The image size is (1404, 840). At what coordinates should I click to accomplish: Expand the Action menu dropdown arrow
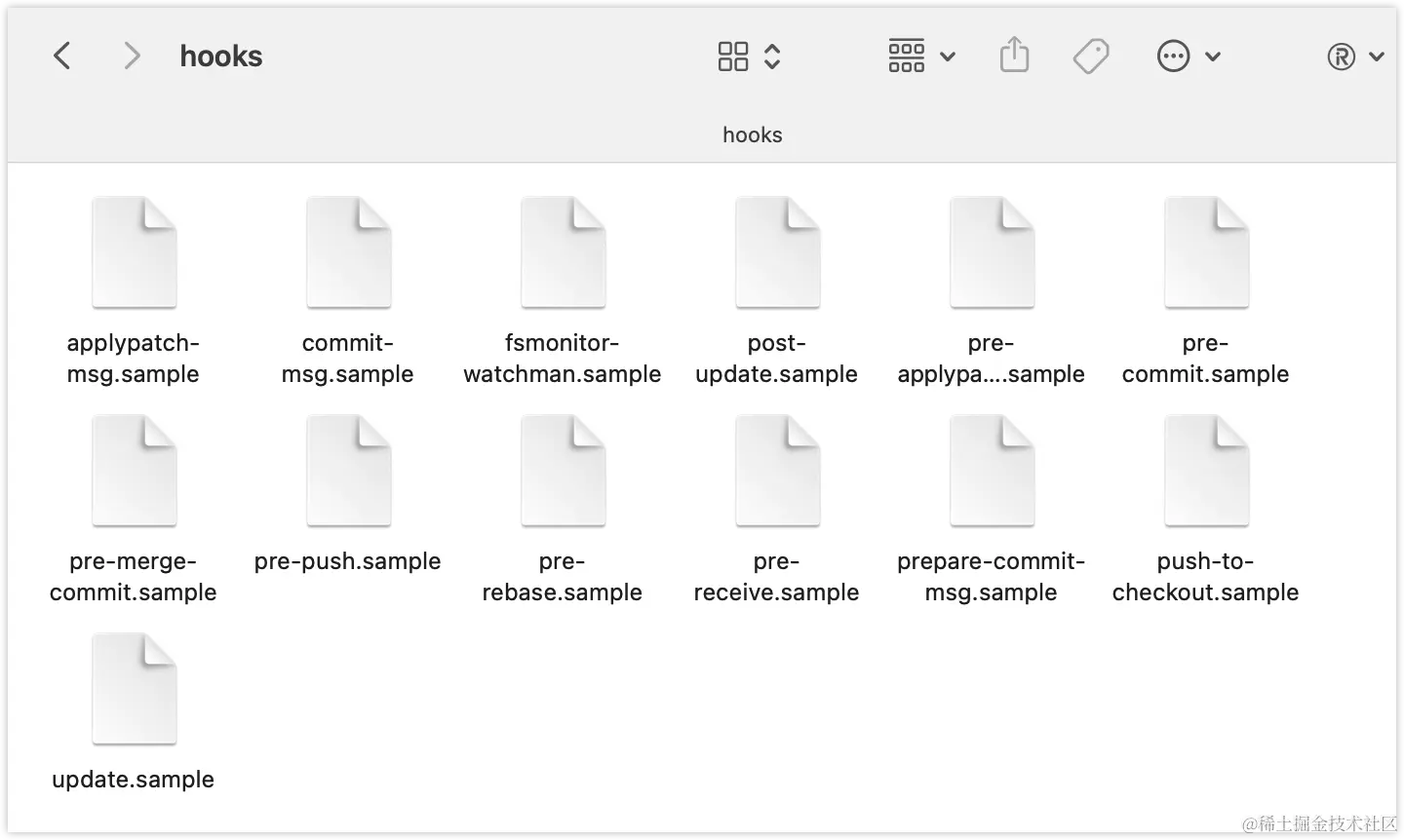pyautogui.click(x=1213, y=57)
